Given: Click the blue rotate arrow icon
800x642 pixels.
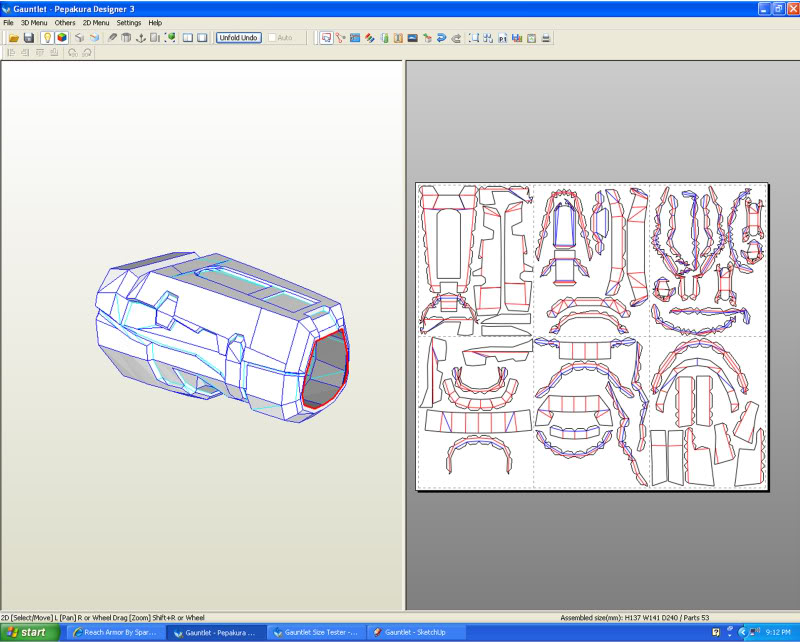Looking at the screenshot, I should coord(442,38).
